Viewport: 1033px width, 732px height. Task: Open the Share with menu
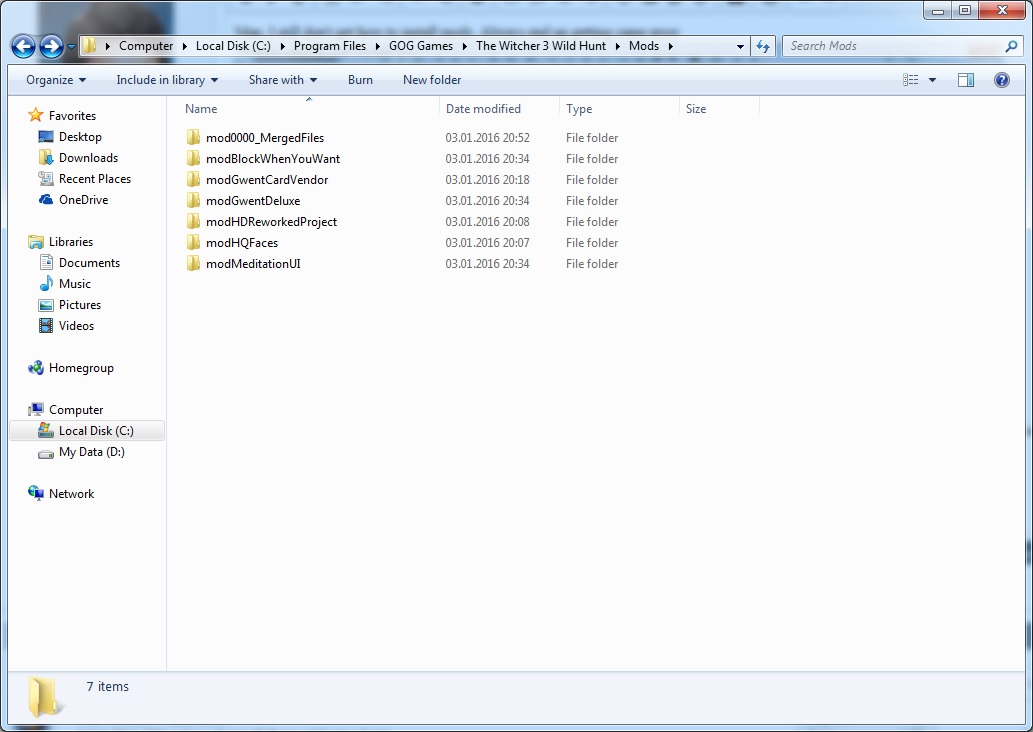click(x=283, y=80)
